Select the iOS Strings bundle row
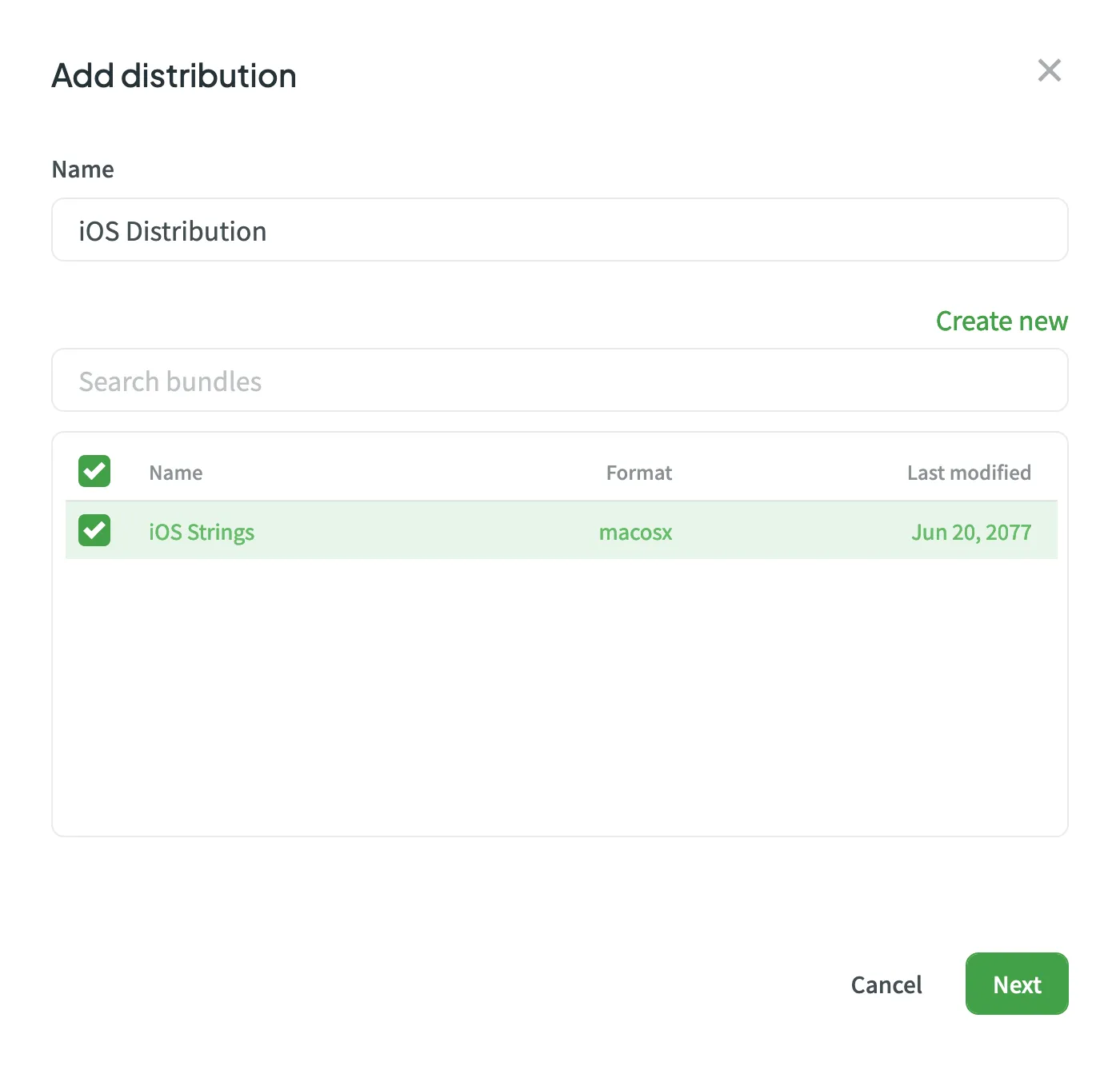This screenshot has width=1120, height=1066. (560, 530)
